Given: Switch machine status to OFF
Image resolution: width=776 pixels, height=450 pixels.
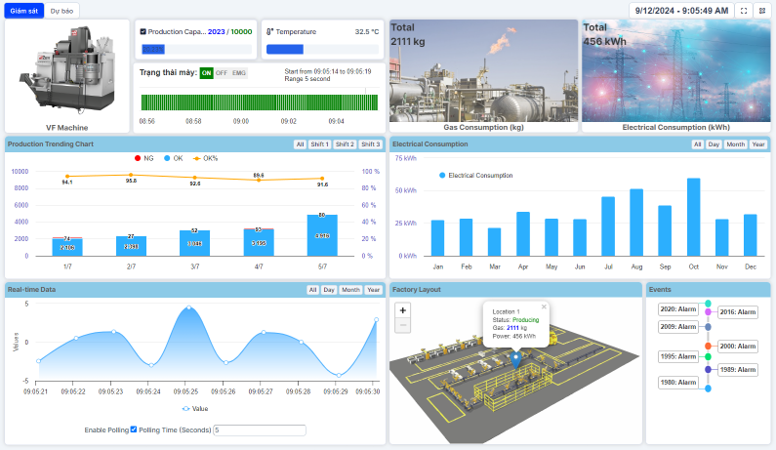Looking at the screenshot, I should (221, 72).
